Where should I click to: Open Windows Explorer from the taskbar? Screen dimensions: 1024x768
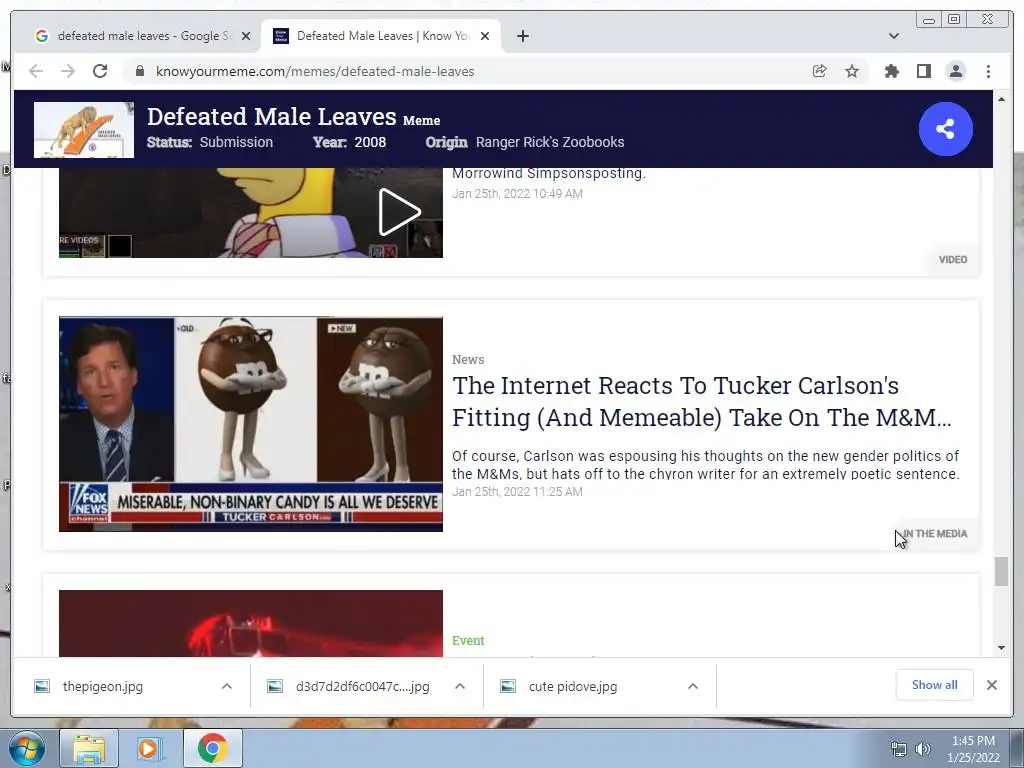coord(89,748)
